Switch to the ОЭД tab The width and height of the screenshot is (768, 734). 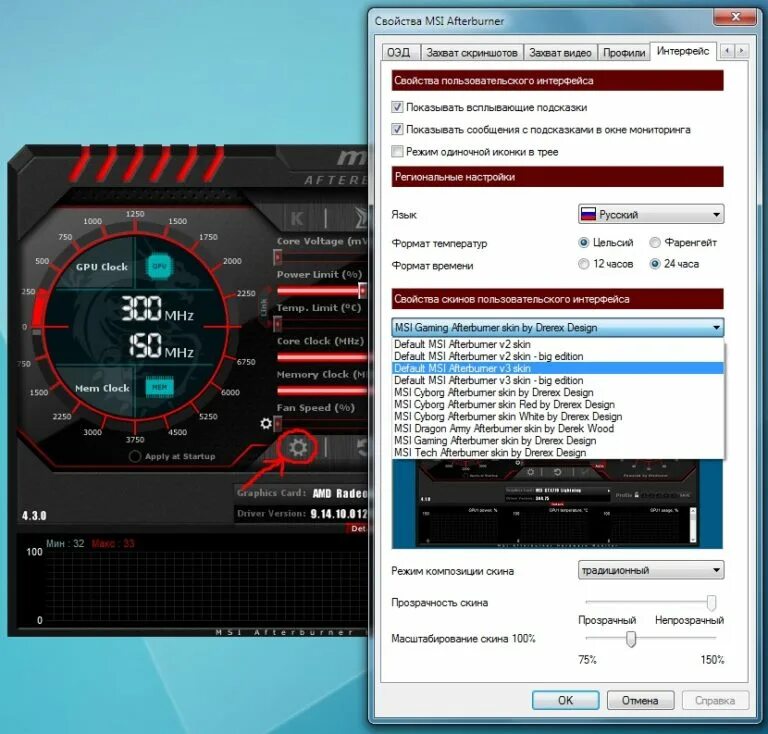(x=400, y=52)
